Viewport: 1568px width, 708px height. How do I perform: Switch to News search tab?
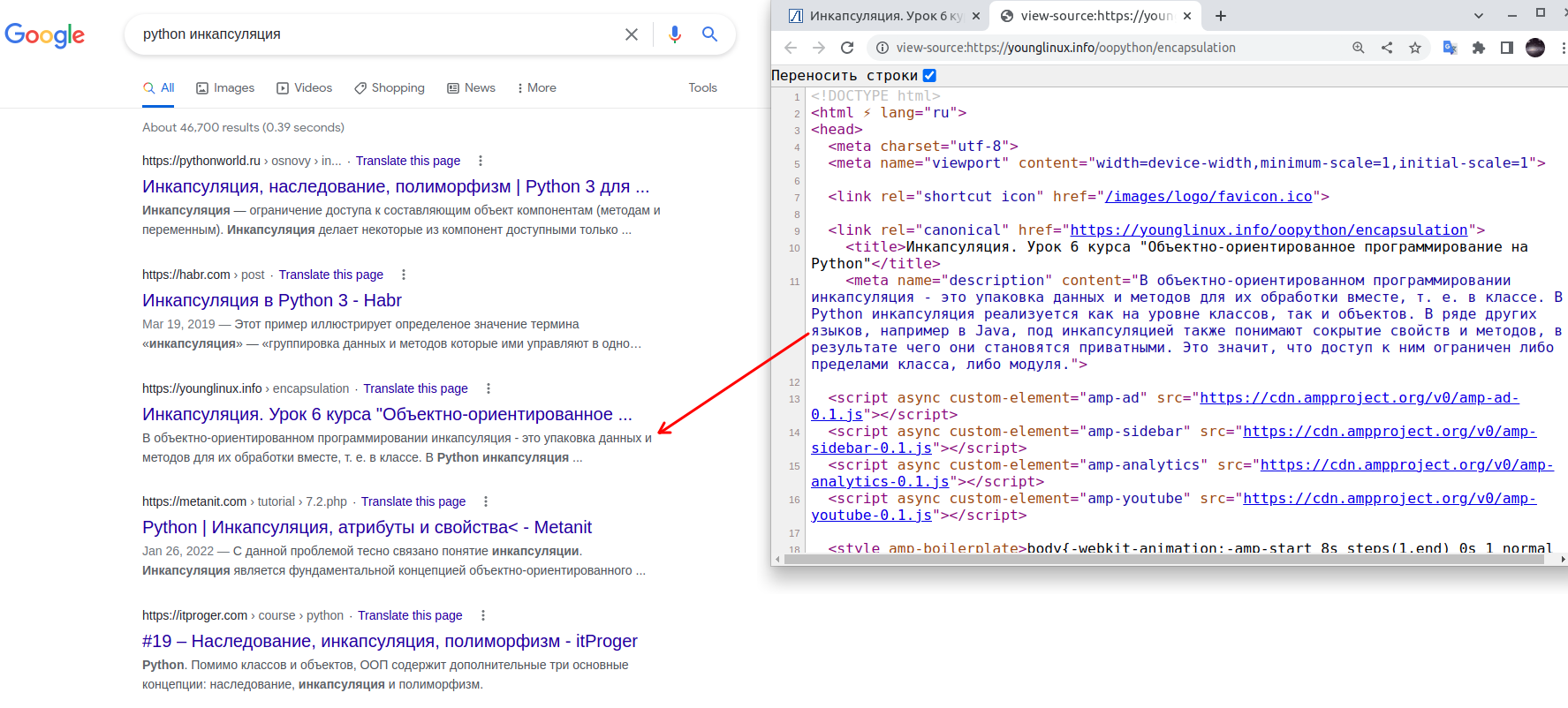pos(471,87)
